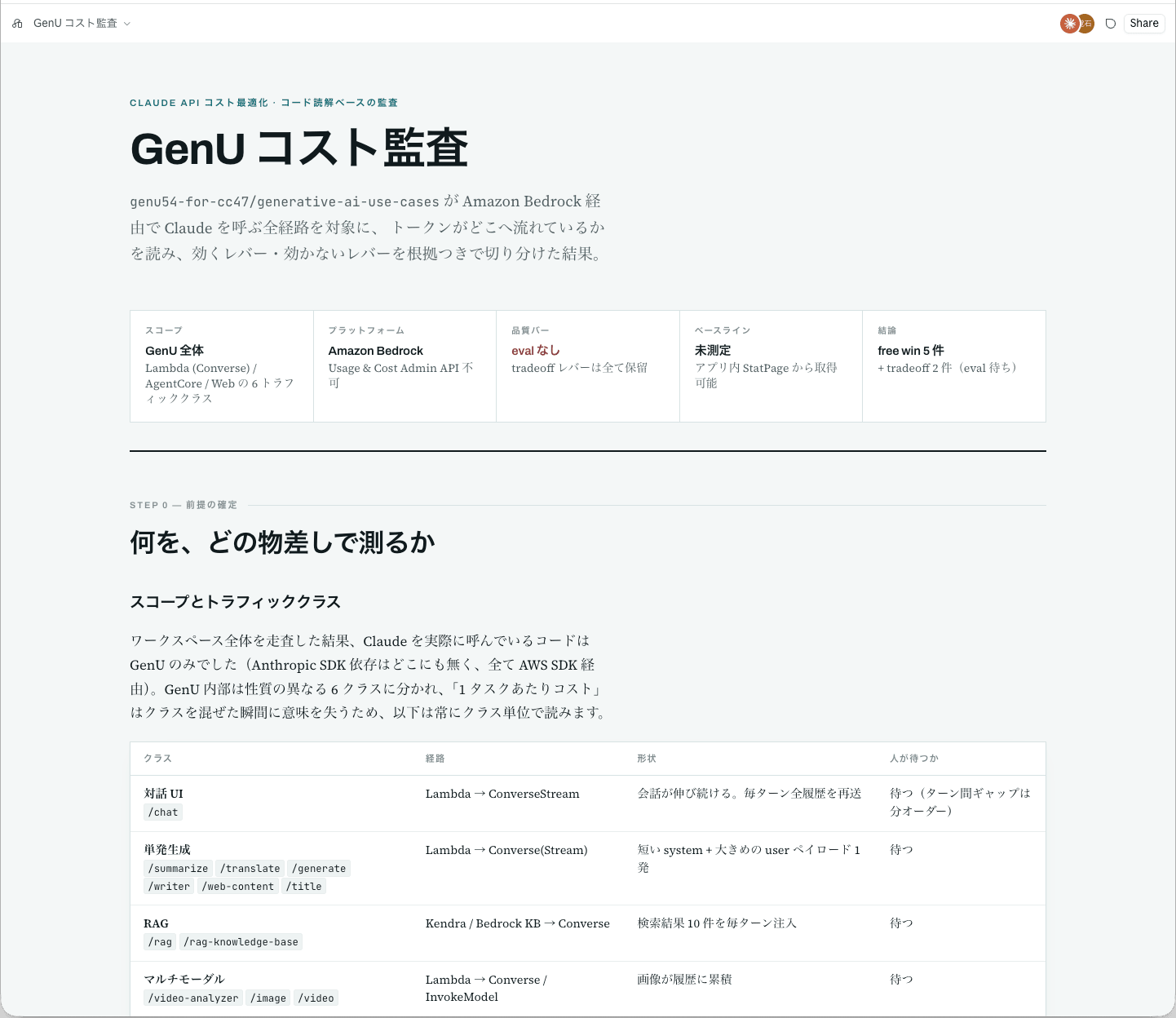Click the /writer code tag
This screenshot has height=1018, width=1176.
(169, 887)
